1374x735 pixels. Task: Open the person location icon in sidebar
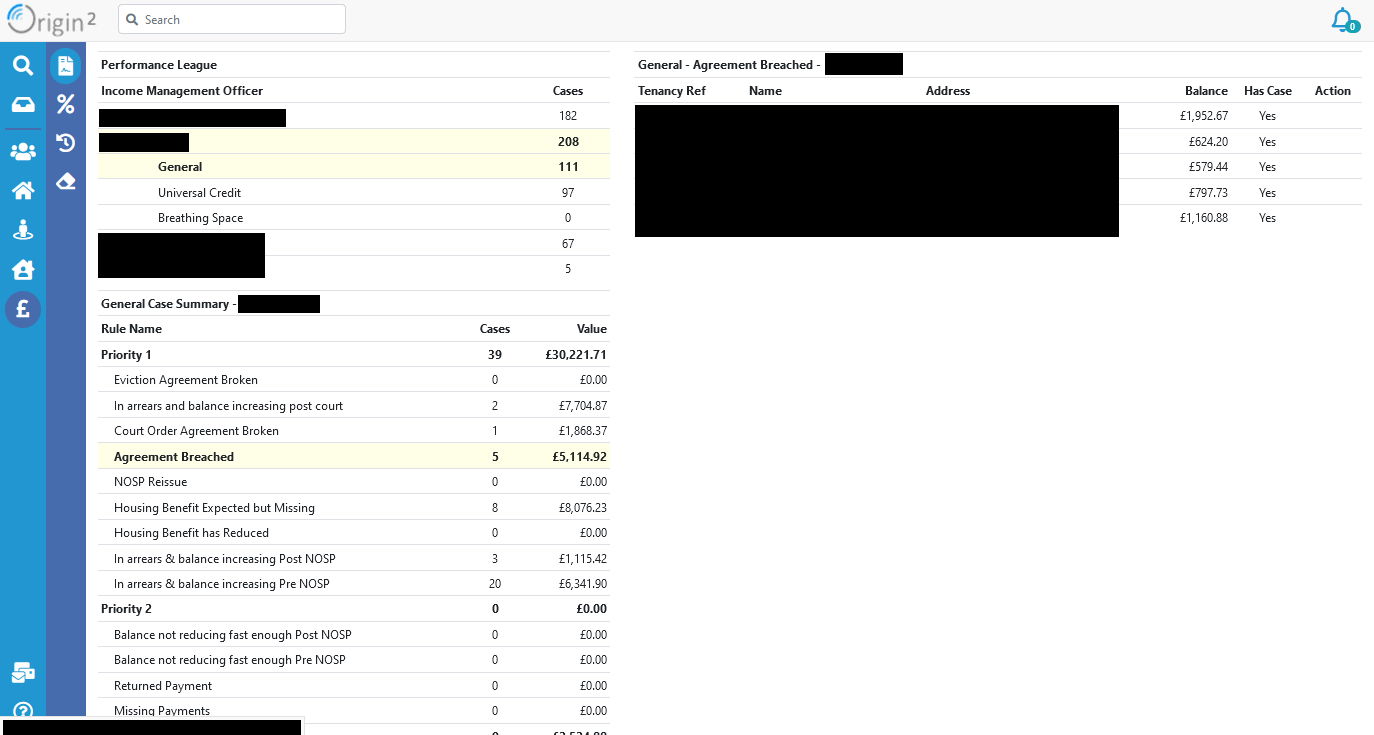(22, 230)
